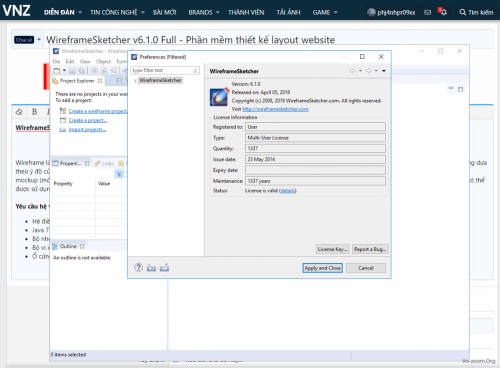Image resolution: width=500 pixels, height=368 pixels.
Task: Clear the preferences filter text icon
Action: click(x=196, y=70)
